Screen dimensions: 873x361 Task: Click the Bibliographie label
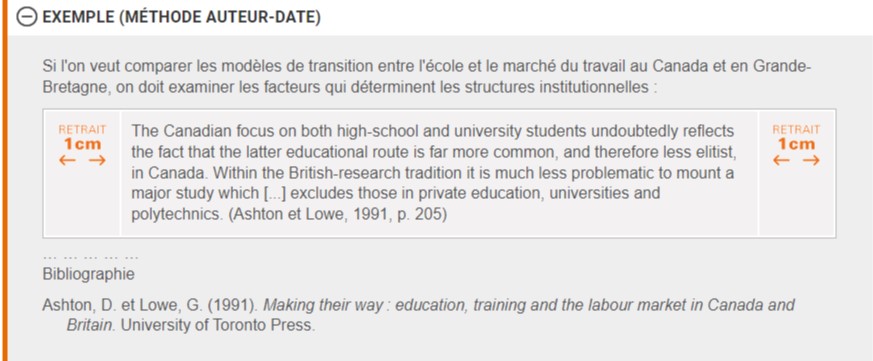tap(89, 275)
